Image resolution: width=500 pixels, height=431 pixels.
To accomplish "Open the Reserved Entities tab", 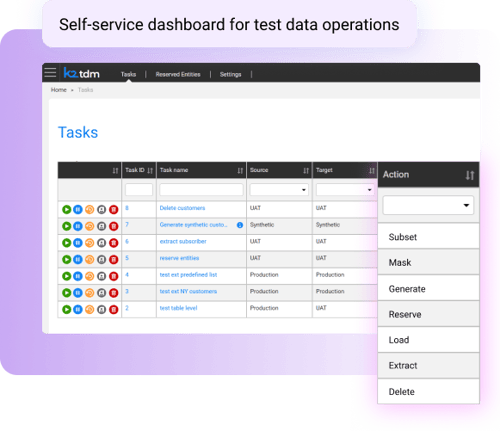I will (x=178, y=74).
